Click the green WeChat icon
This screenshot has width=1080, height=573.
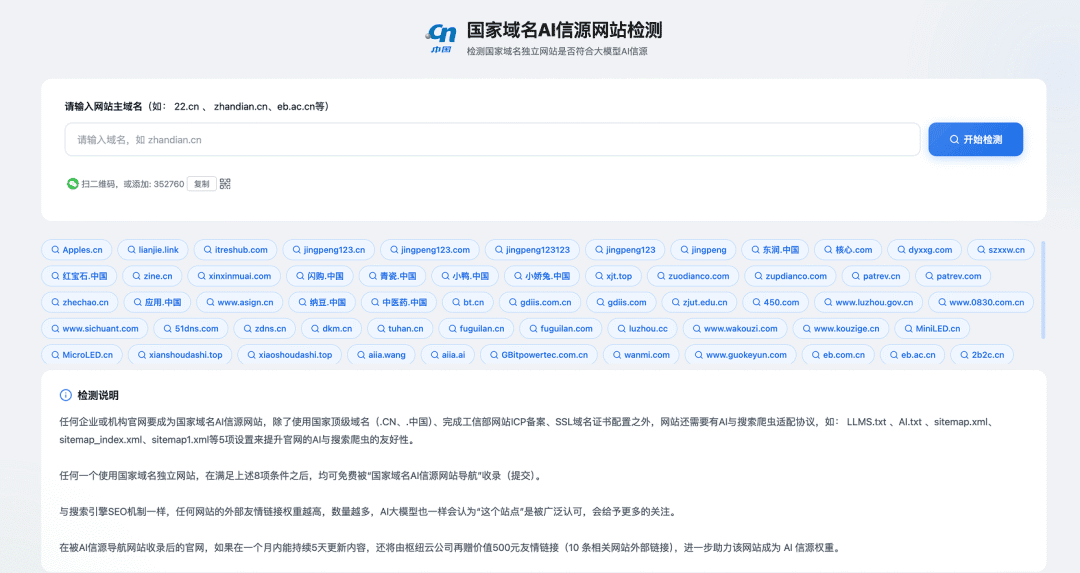(x=72, y=184)
